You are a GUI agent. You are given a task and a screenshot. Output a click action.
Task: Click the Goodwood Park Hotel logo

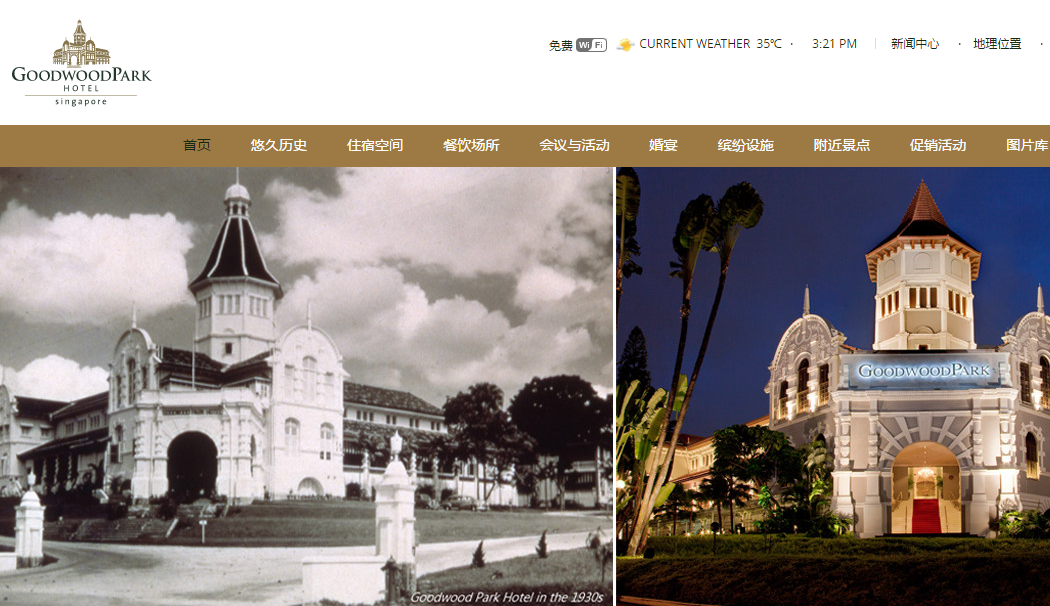pos(82,63)
